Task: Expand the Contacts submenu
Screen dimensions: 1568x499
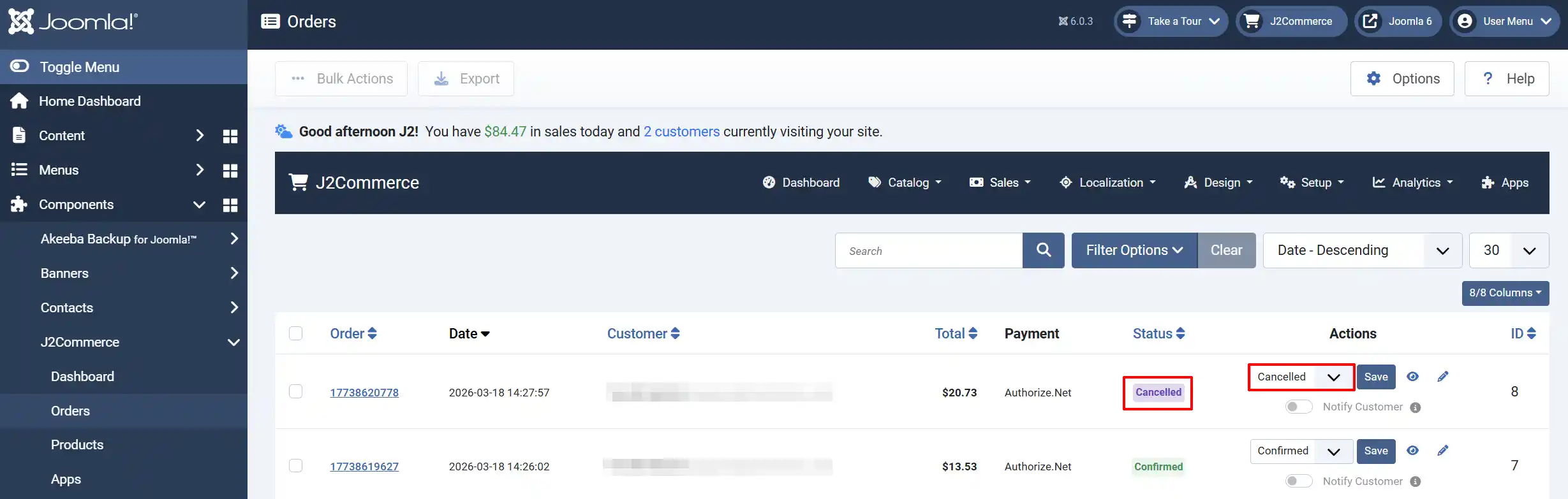Action: point(234,308)
